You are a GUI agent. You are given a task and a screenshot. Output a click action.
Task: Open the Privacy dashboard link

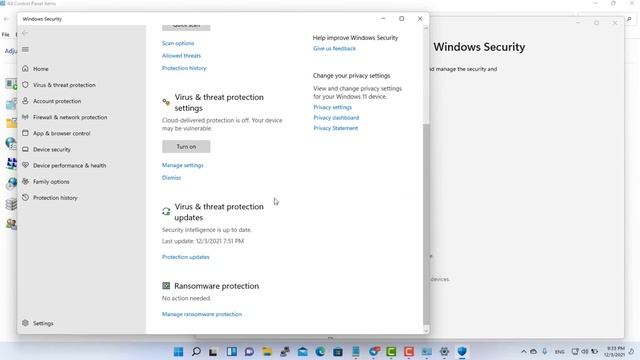(x=336, y=118)
